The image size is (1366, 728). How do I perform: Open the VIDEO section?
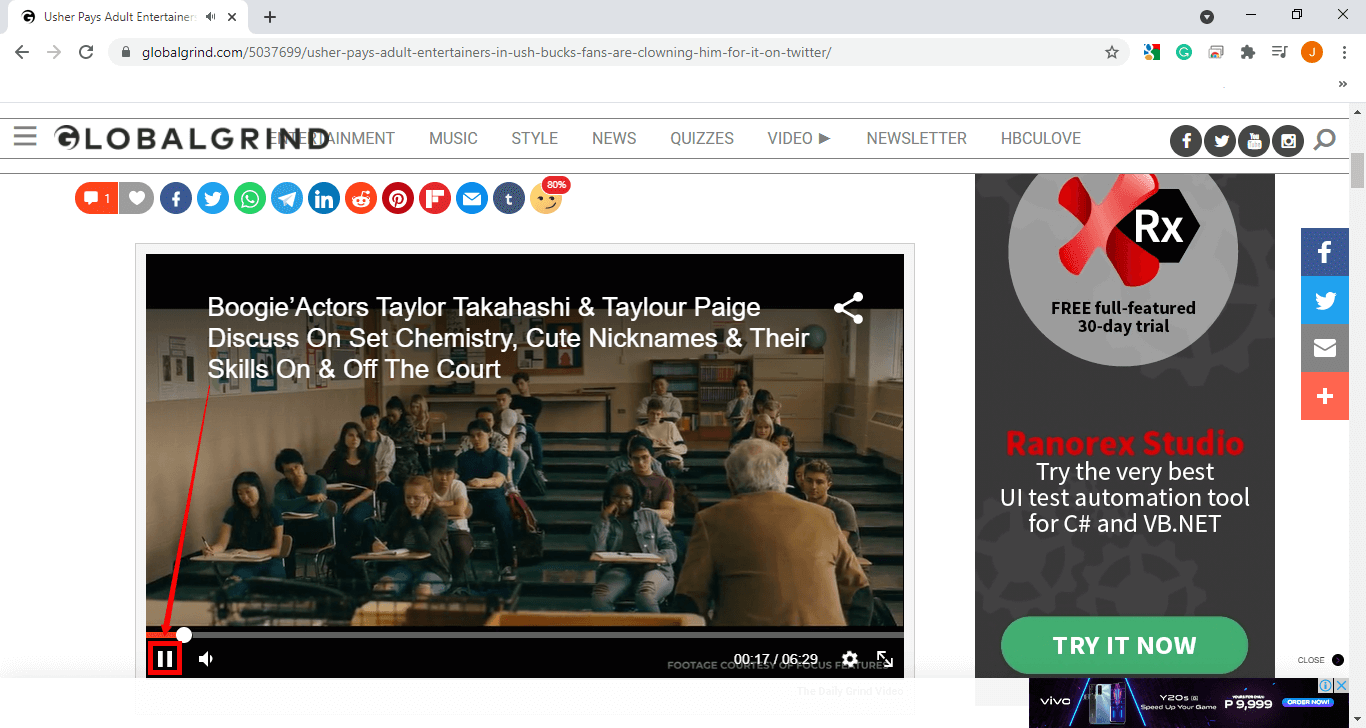point(799,138)
